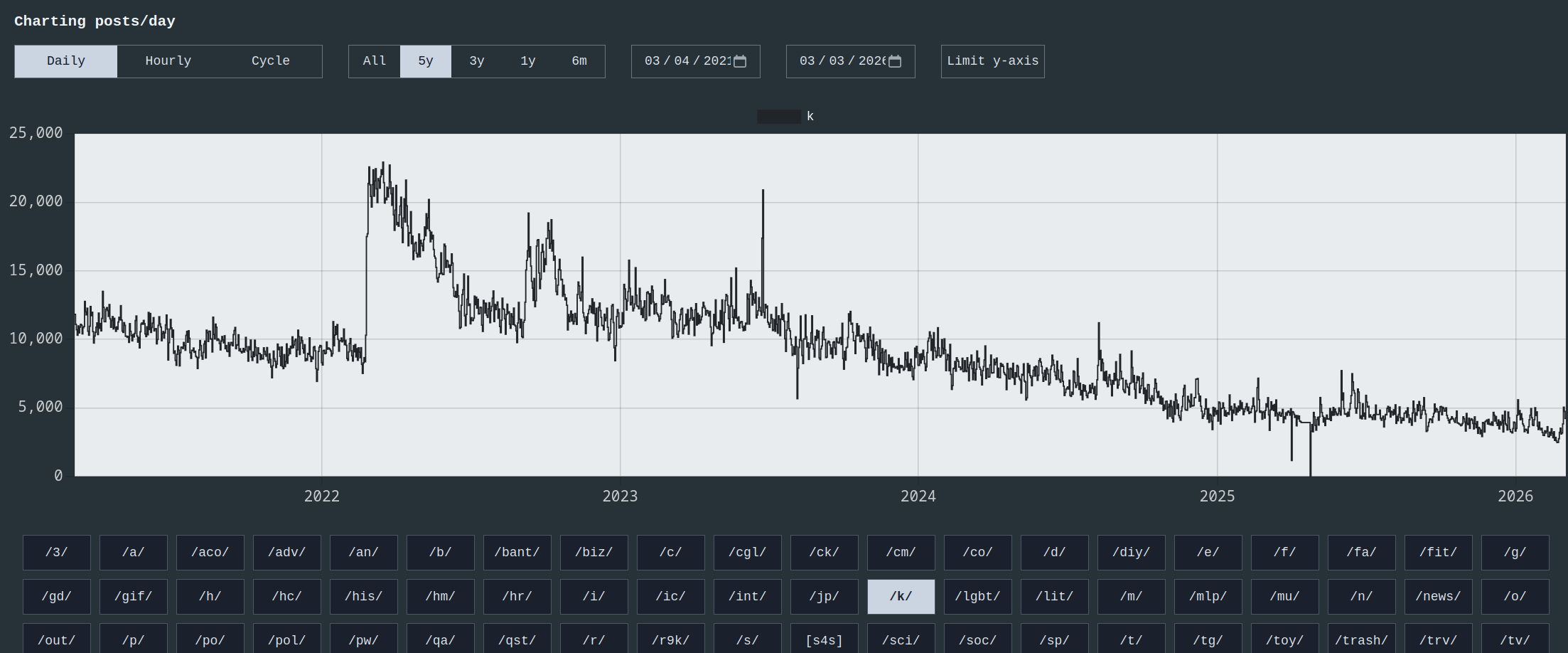Pick the /b/ board button
1568x653 pixels.
coord(441,553)
